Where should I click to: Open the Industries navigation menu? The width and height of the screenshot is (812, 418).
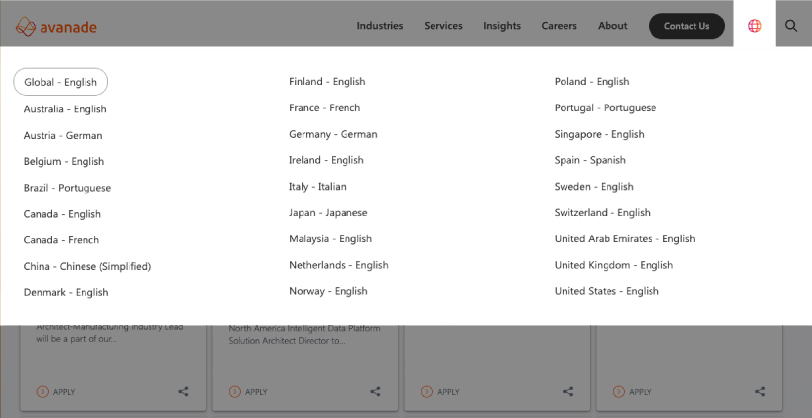pos(380,26)
